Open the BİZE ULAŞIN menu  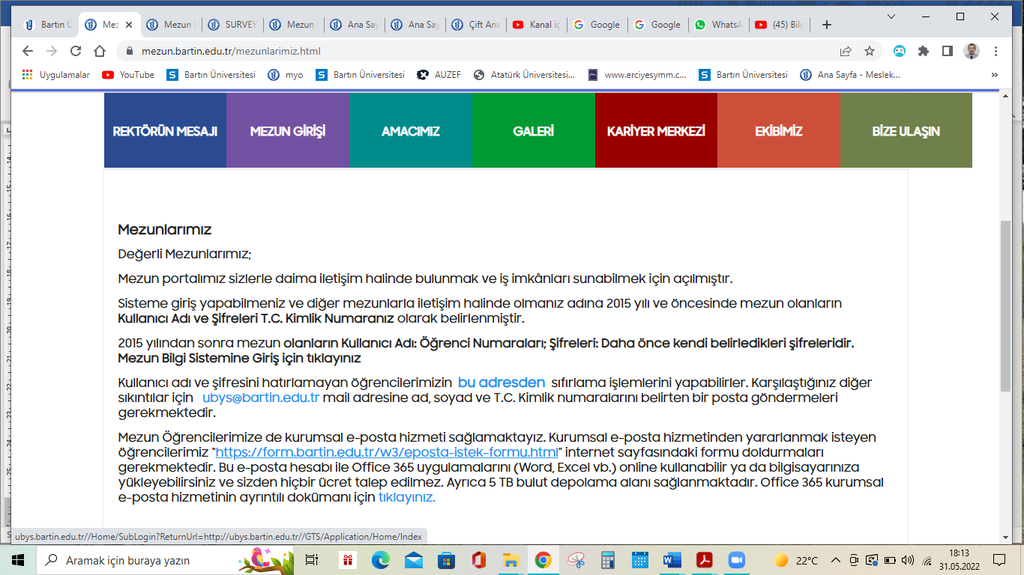pos(906,131)
